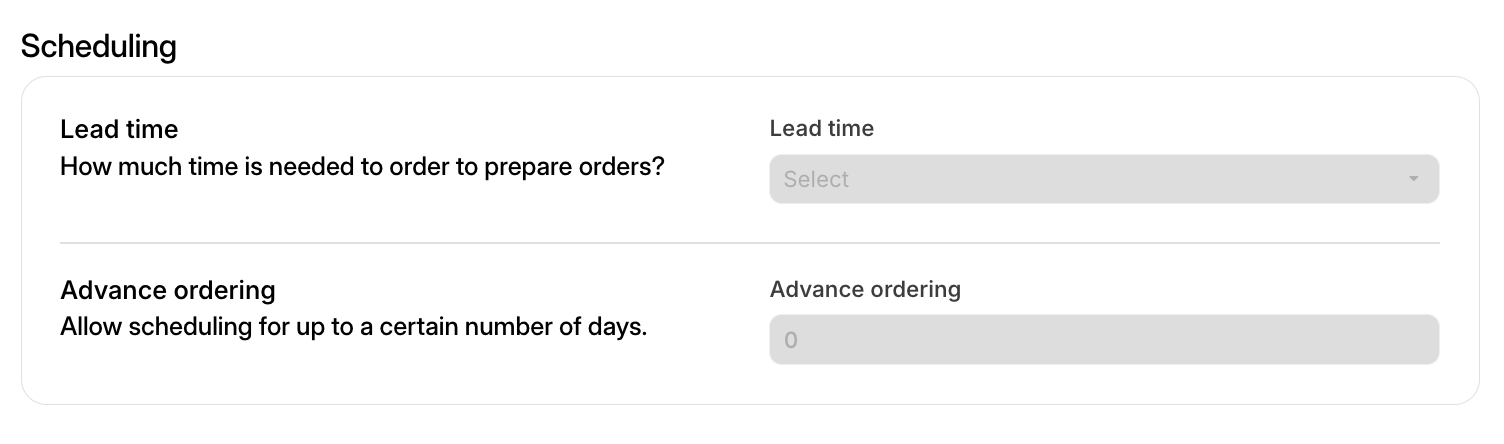Click the divider line between the two settings
The width and height of the screenshot is (1504, 444).
pos(750,243)
